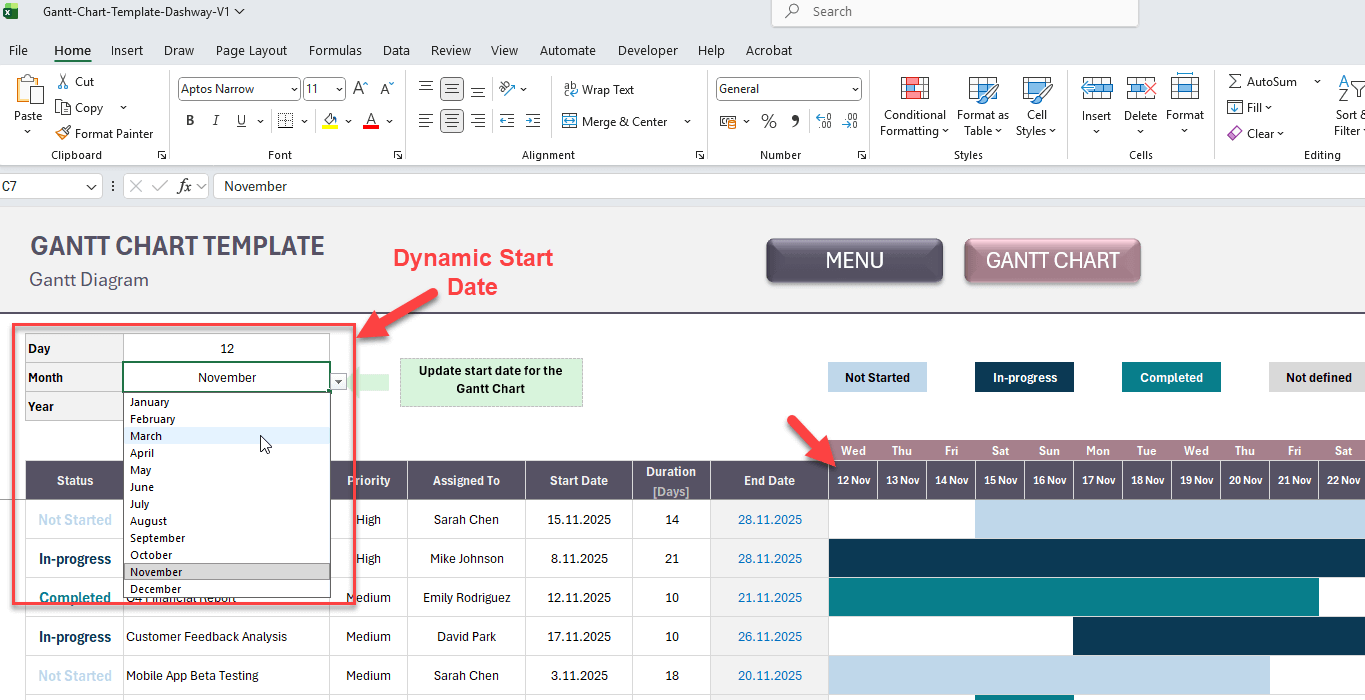Screen dimensions: 1365x700
Task: Toggle Italic formatting
Action: (215, 121)
